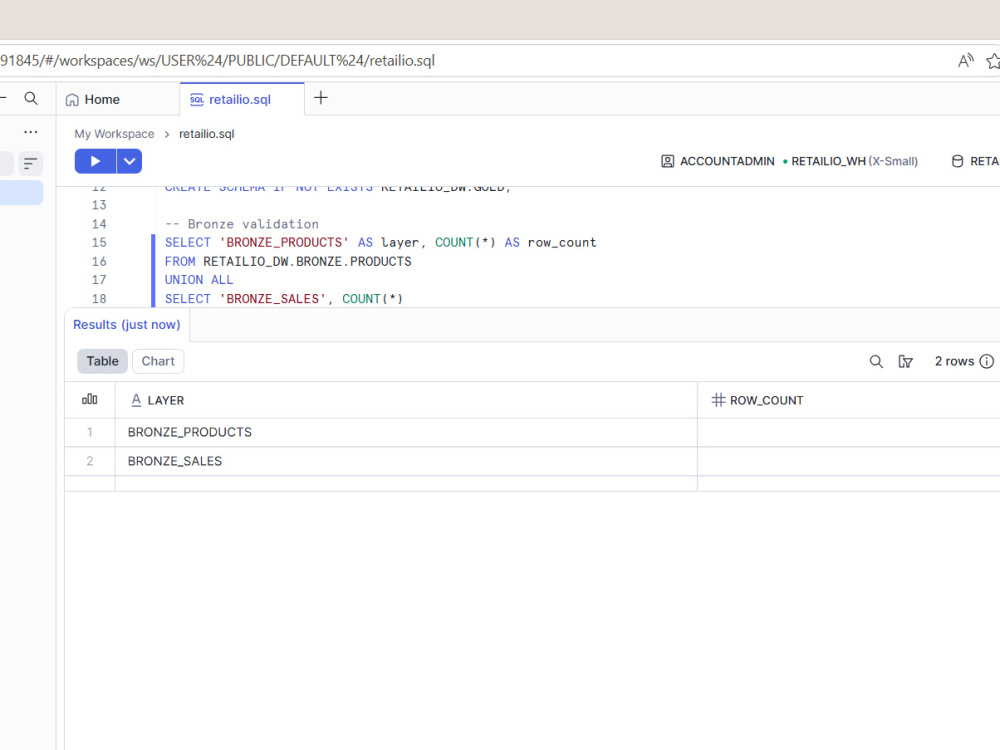Click the highlighted item in left sidebar
1000x750 pixels.
point(21,193)
